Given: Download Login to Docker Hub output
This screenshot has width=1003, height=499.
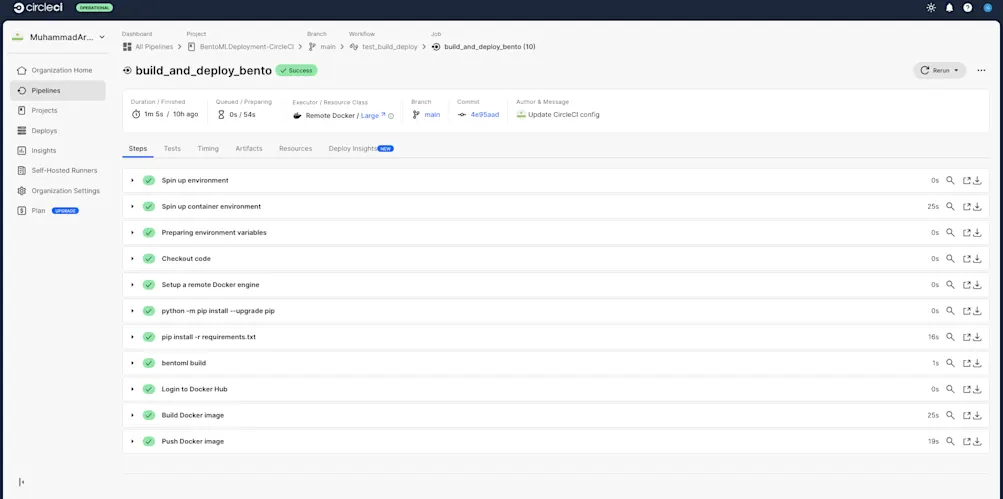Looking at the screenshot, I should (977, 389).
